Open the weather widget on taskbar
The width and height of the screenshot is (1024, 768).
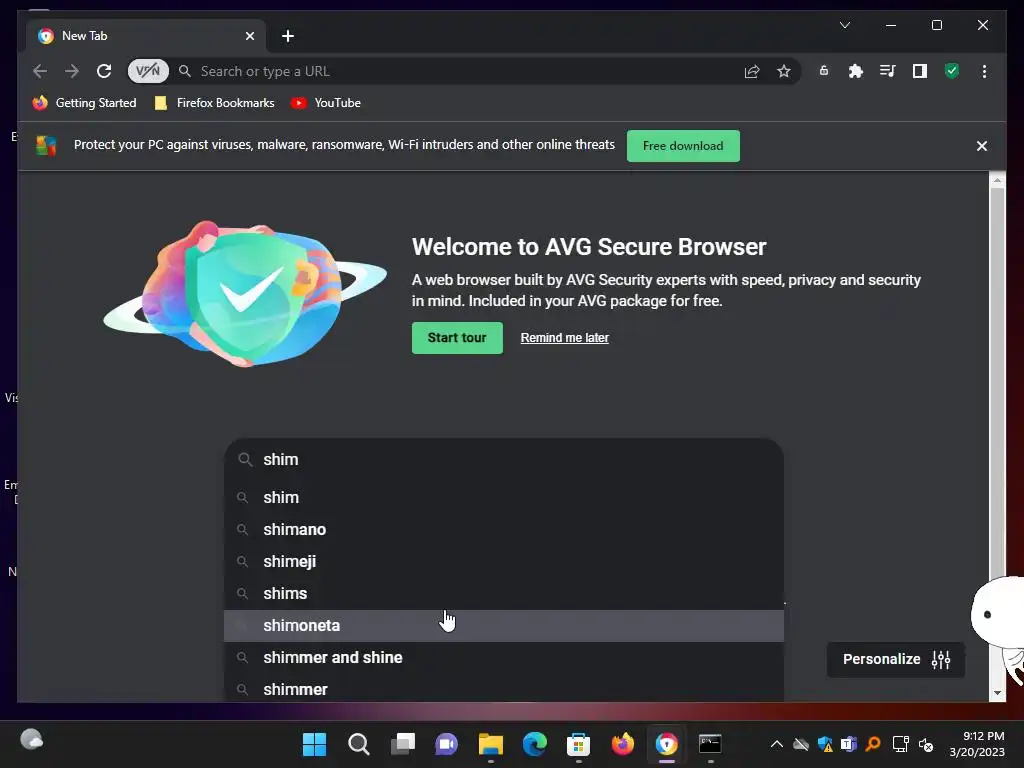(x=31, y=740)
